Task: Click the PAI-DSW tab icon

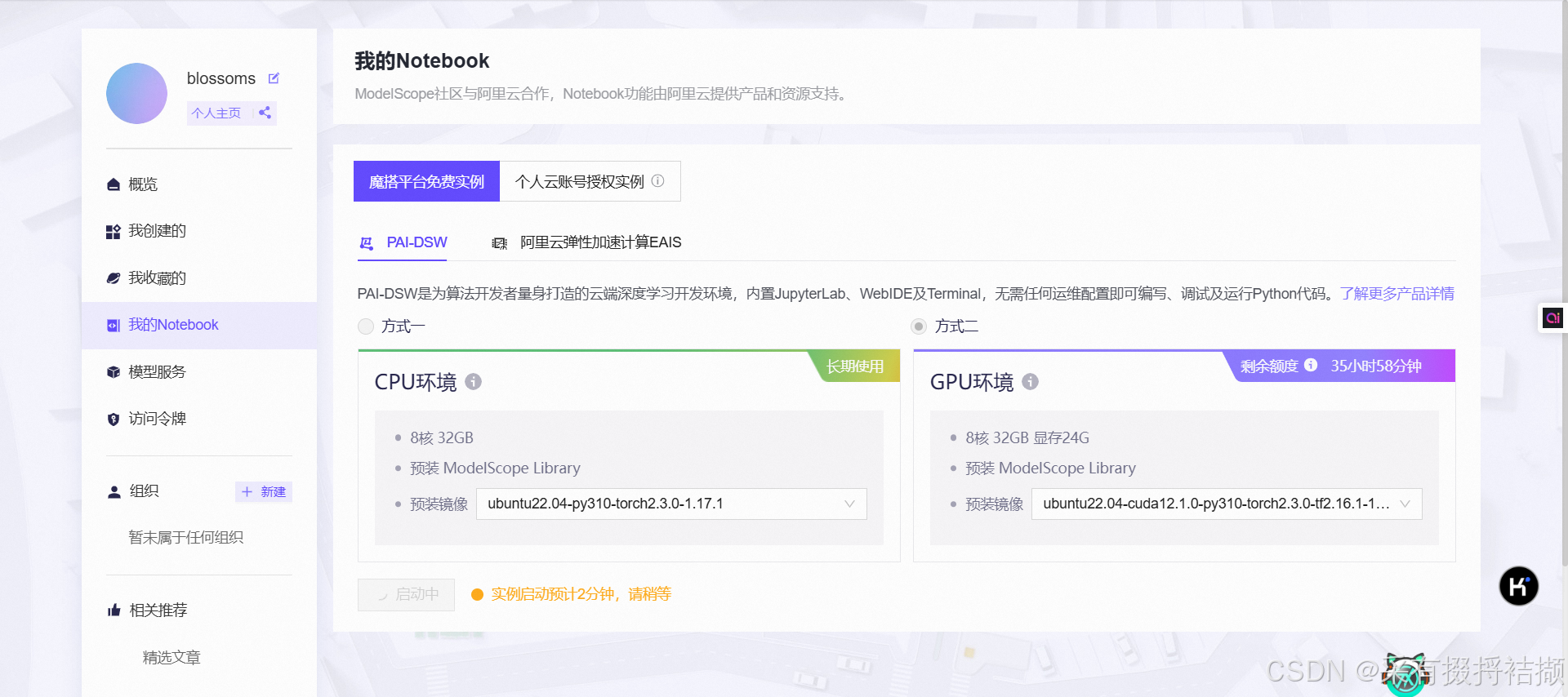Action: [x=367, y=243]
